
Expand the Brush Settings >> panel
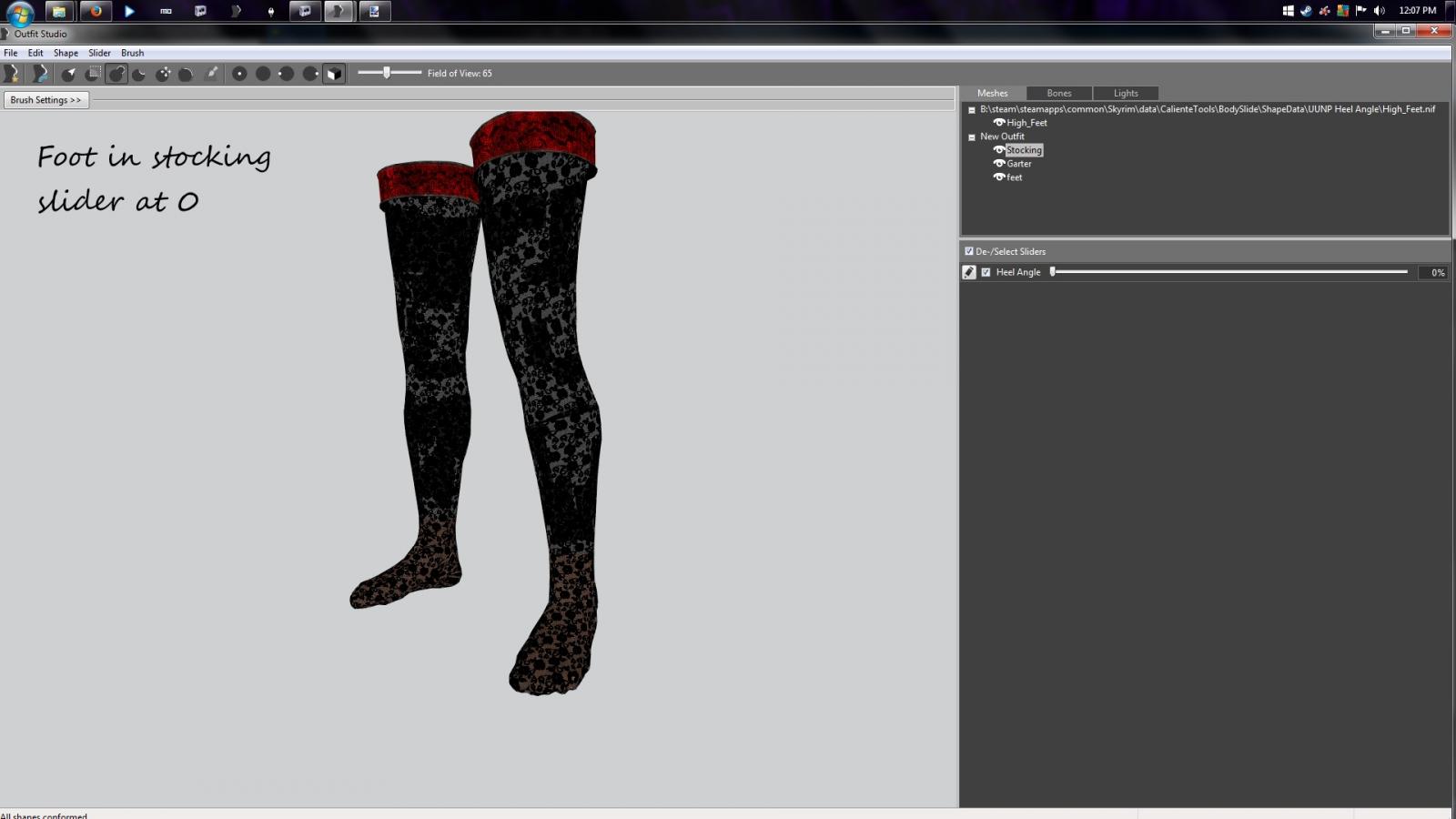pos(45,100)
